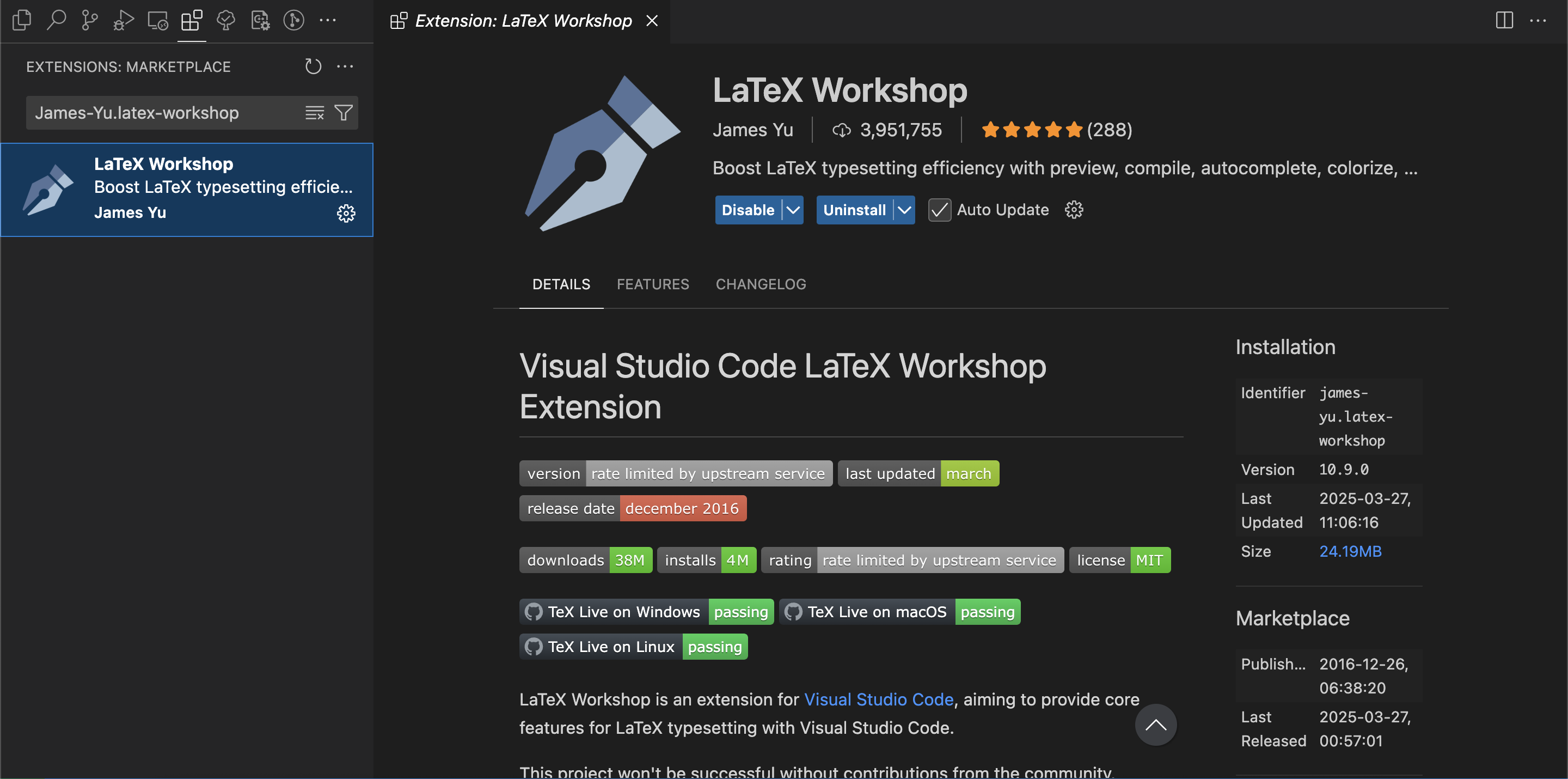1568x779 pixels.
Task: Open the extension manage gear beside Auto Update
Action: [x=1074, y=210]
